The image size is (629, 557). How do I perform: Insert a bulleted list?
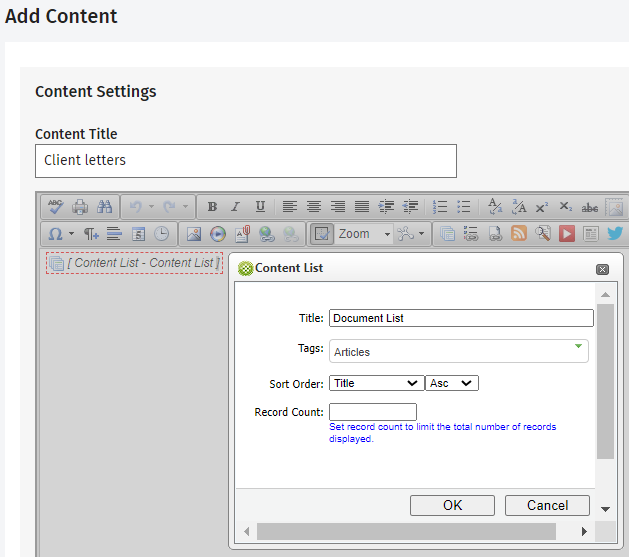click(x=464, y=207)
